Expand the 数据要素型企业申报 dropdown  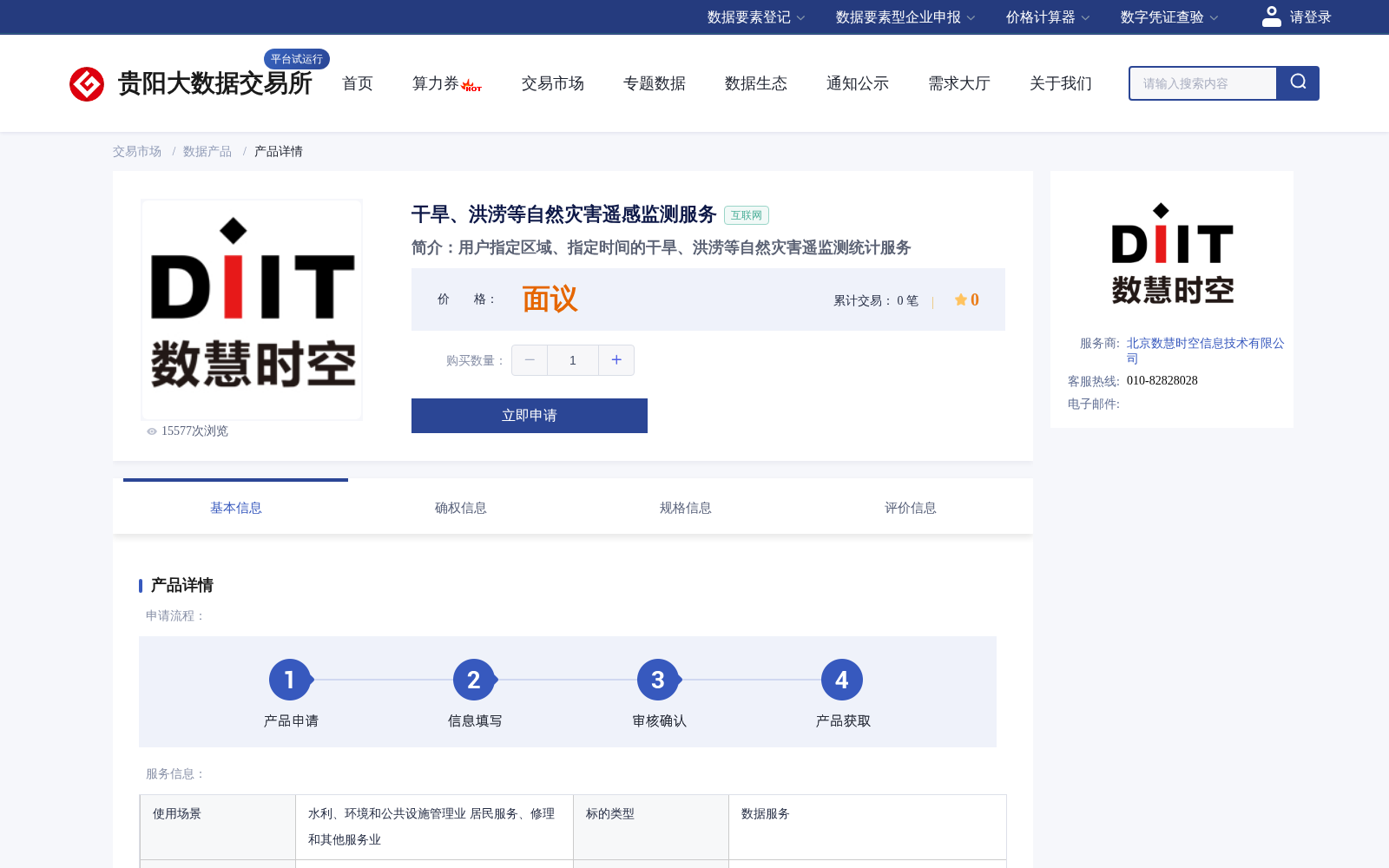tap(905, 17)
